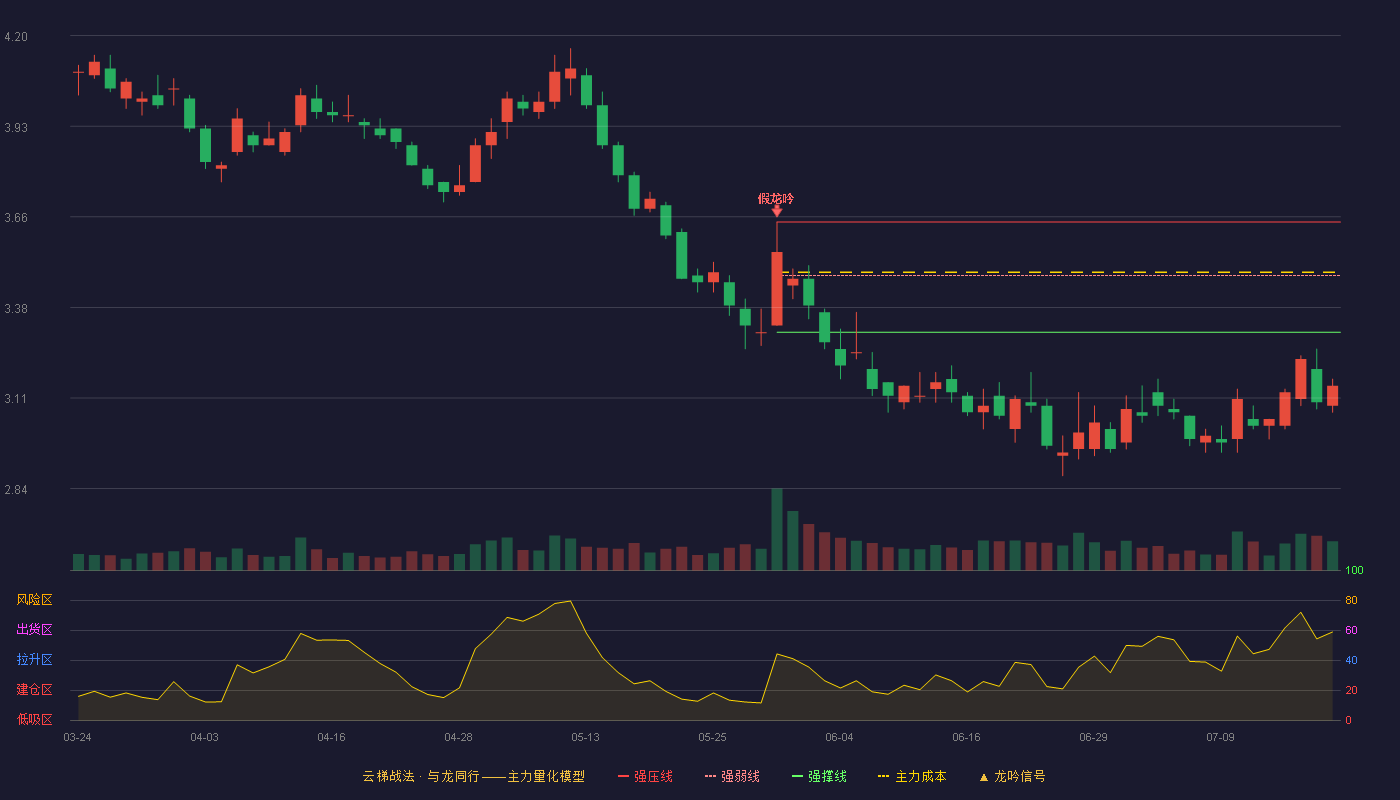This screenshot has height=800, width=1400.
Task: Click the 龙吟信号 triangle legend icon
Action: tap(983, 777)
